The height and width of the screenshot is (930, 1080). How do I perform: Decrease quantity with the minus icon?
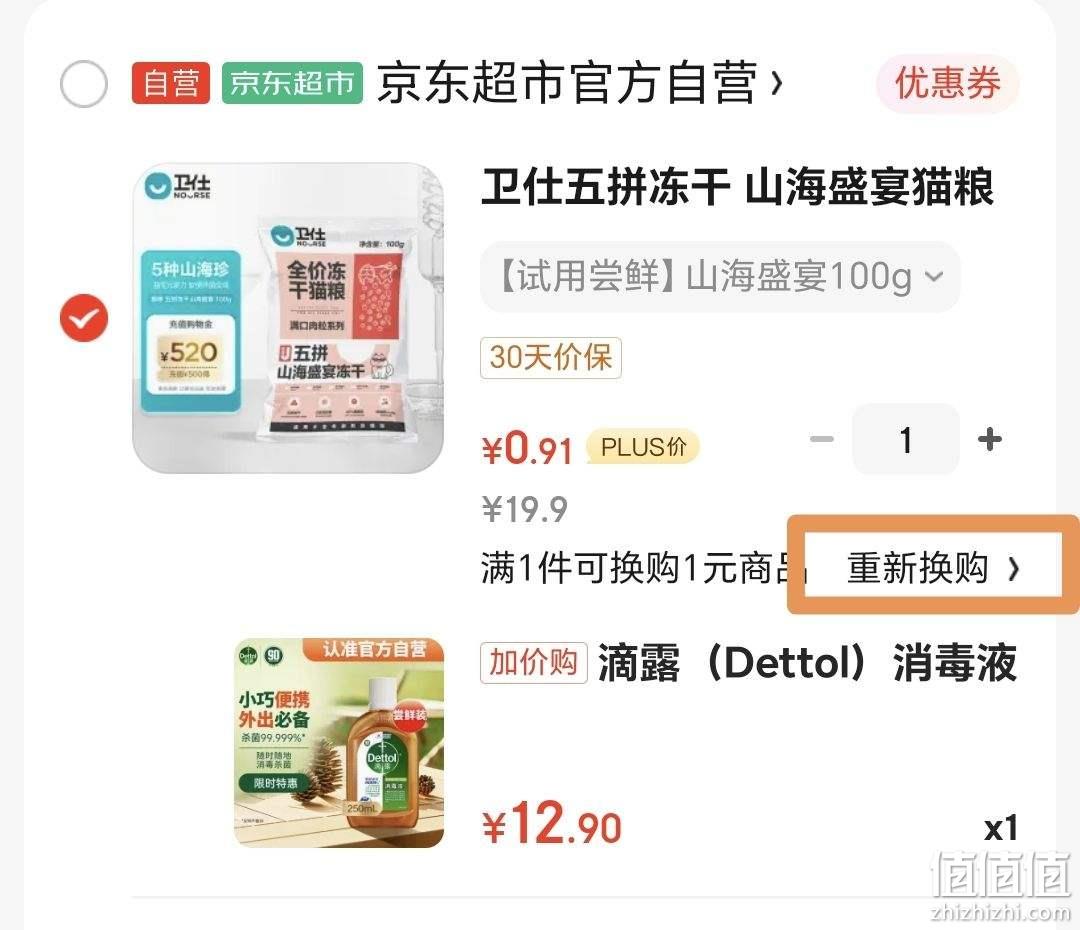822,439
